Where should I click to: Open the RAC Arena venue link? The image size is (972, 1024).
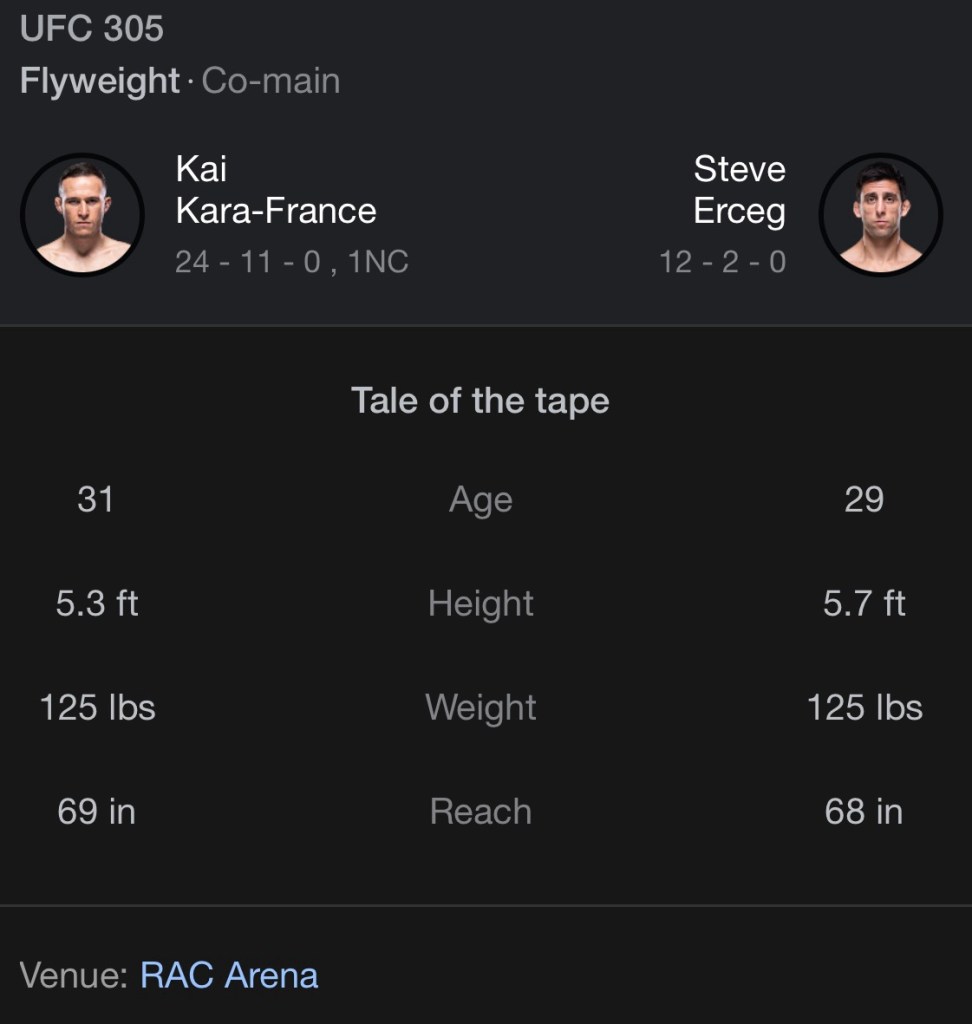(229, 975)
